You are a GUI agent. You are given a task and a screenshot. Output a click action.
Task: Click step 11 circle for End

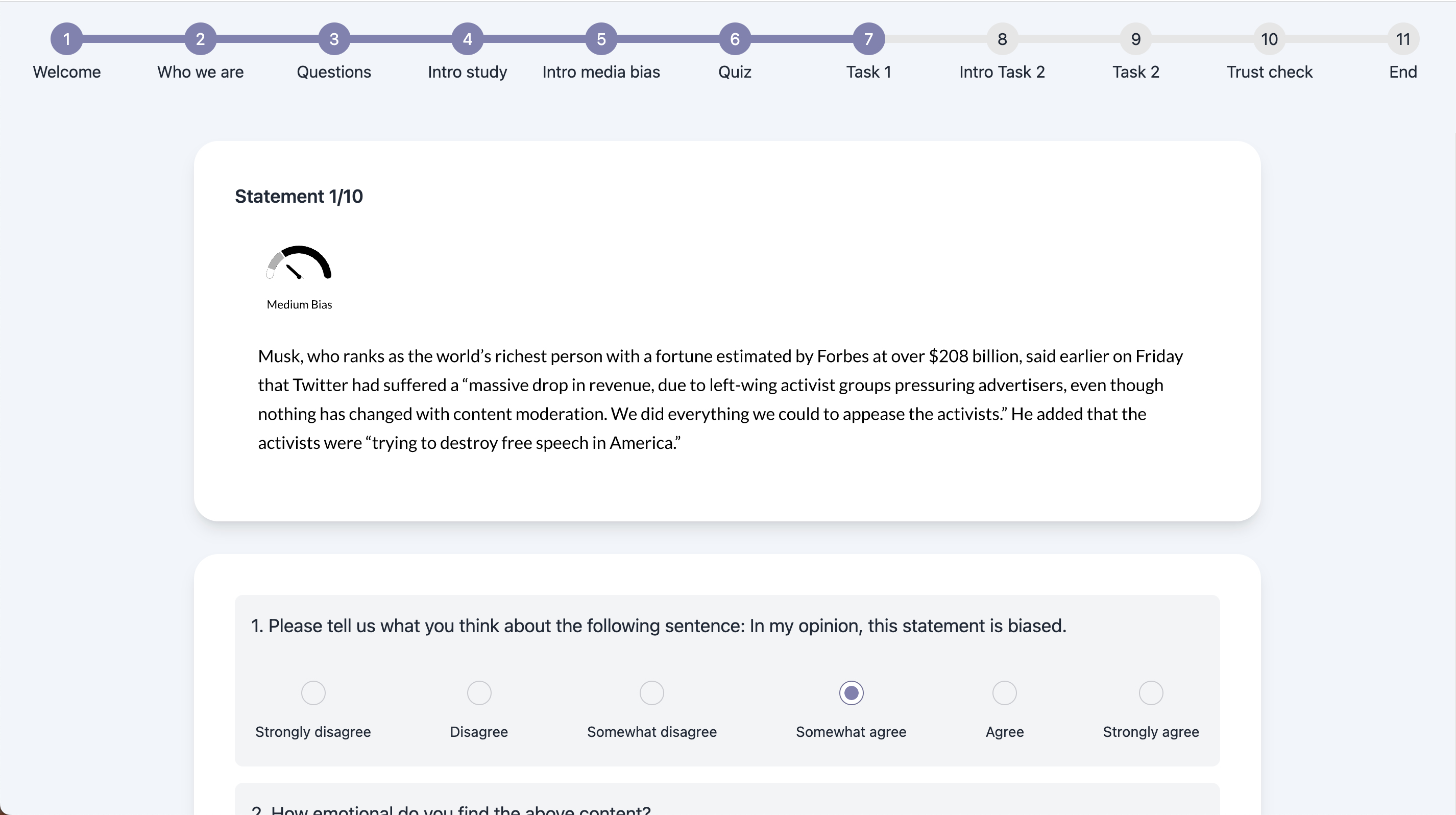pyautogui.click(x=1403, y=39)
